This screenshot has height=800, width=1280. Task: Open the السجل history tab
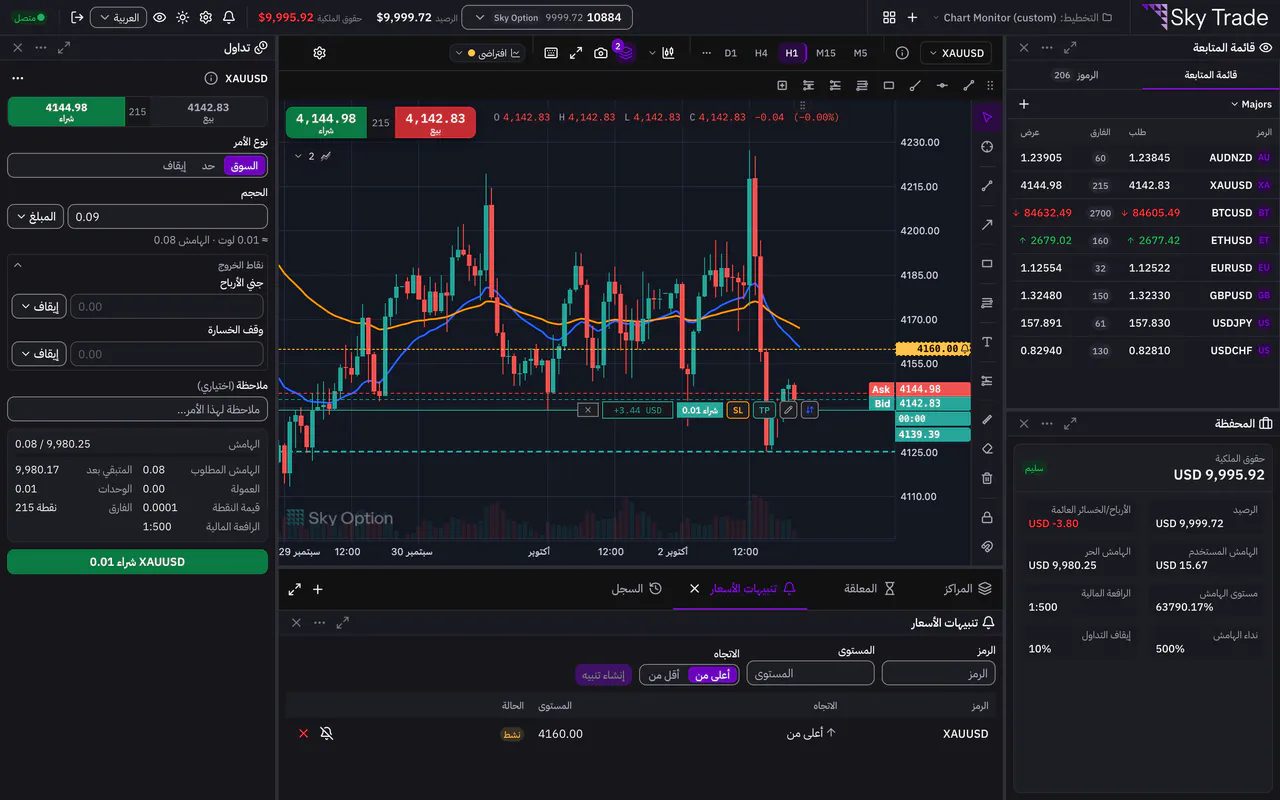(x=637, y=589)
